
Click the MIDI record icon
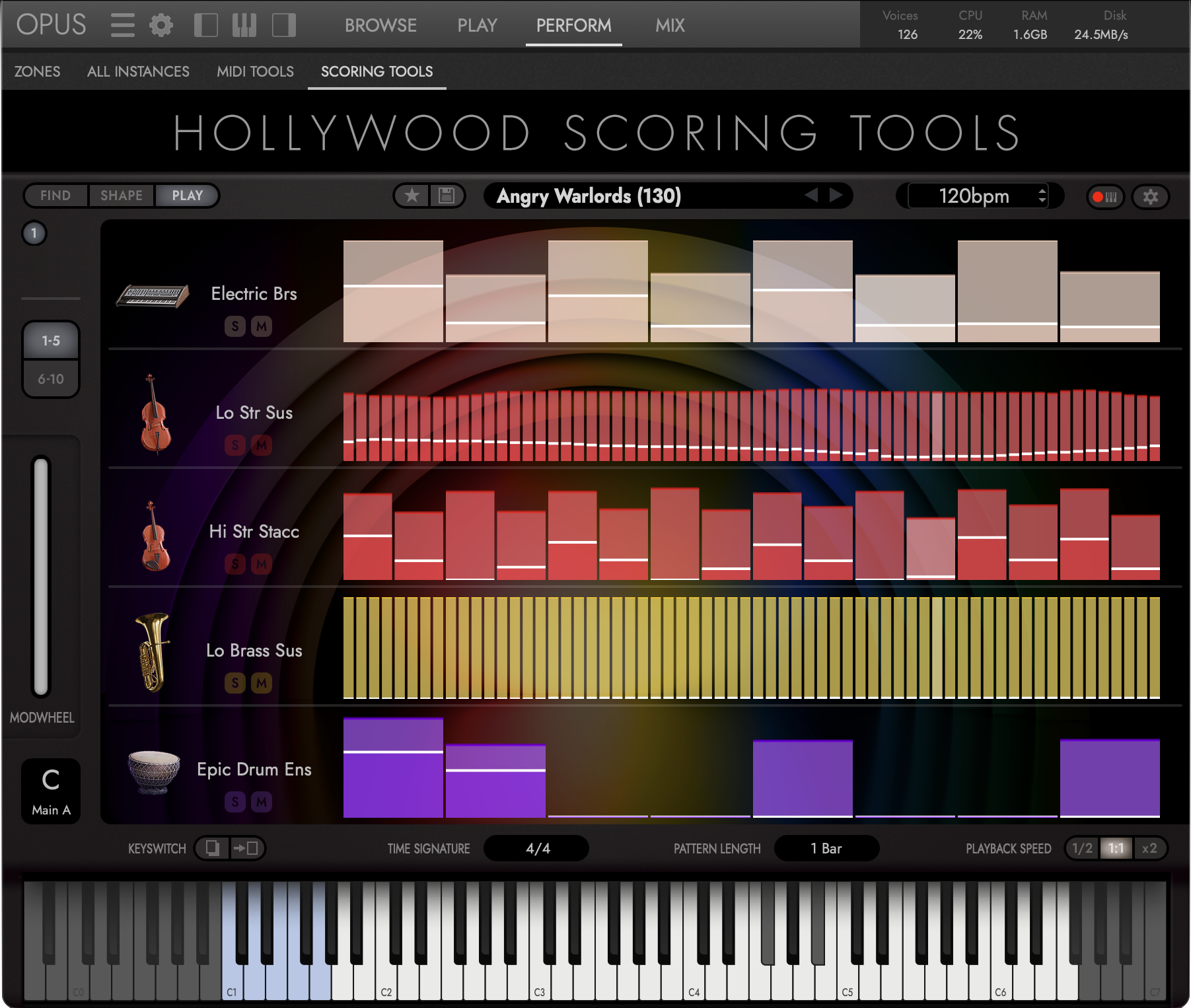click(1105, 197)
